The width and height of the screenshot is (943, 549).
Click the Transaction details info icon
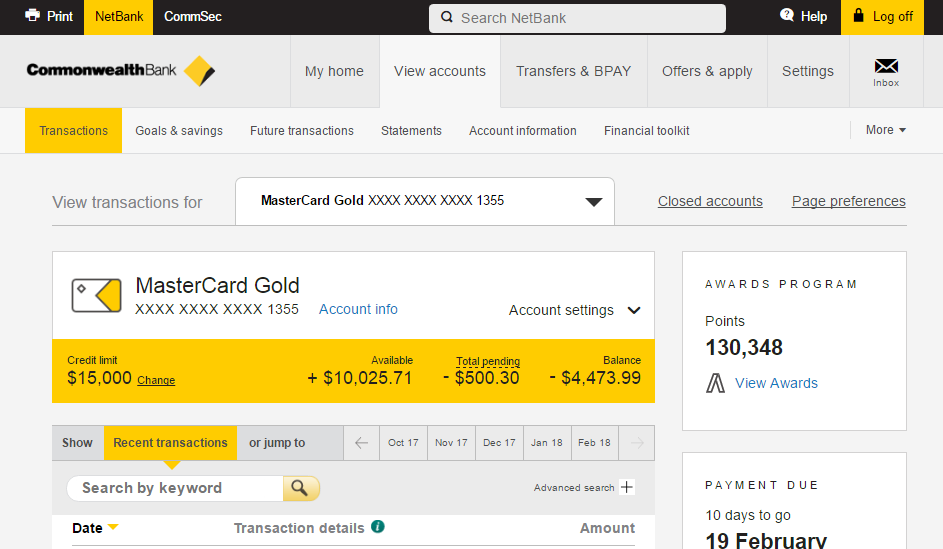click(378, 527)
